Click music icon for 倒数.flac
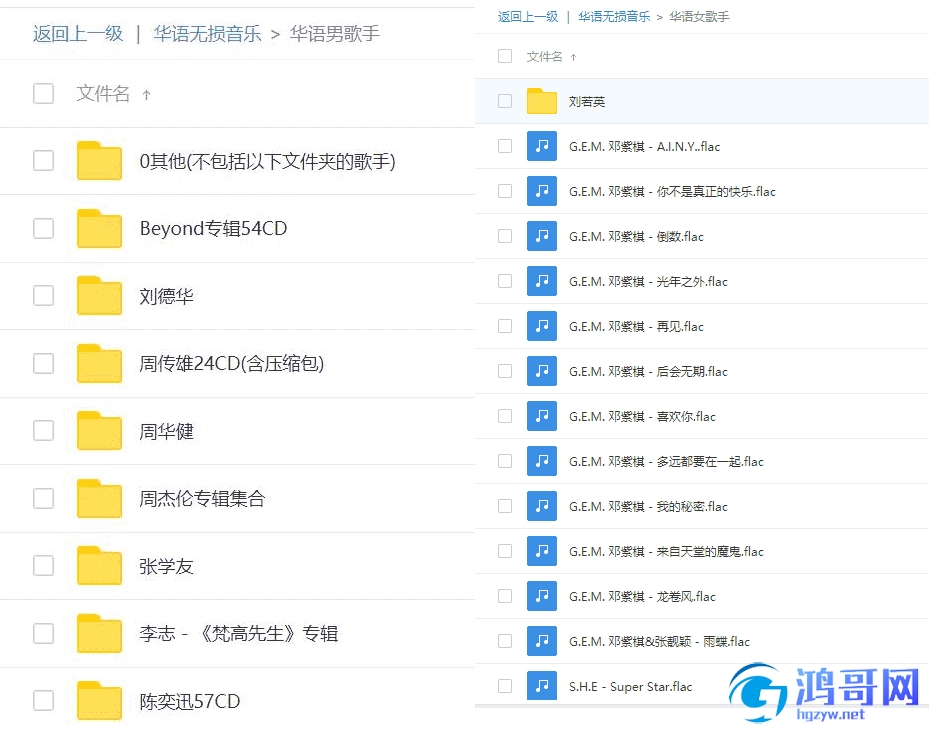The image size is (929, 730). tap(542, 236)
